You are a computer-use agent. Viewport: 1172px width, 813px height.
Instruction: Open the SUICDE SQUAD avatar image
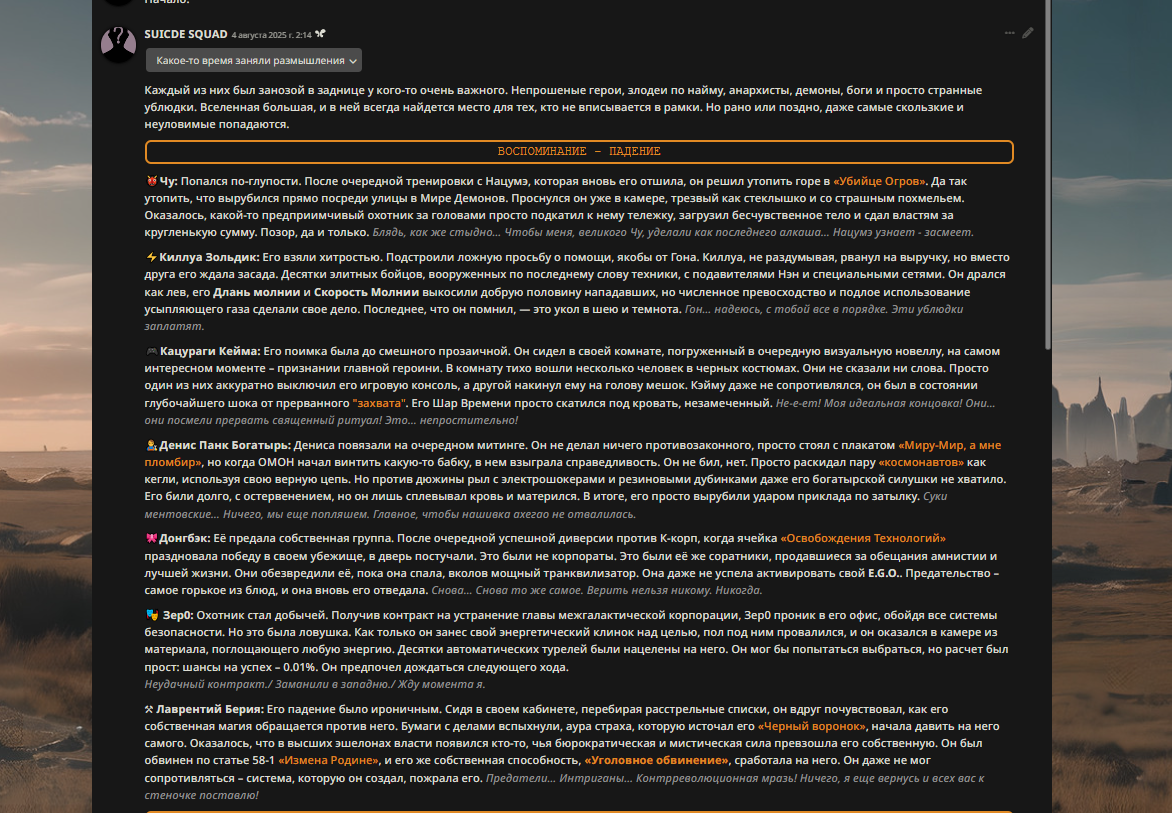coord(118,44)
